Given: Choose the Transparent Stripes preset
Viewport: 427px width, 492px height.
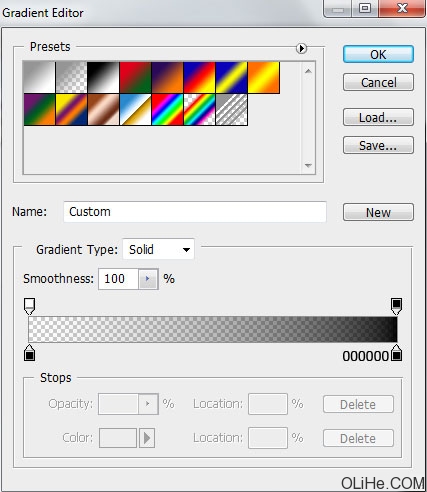Looking at the screenshot, I should pos(232,110).
